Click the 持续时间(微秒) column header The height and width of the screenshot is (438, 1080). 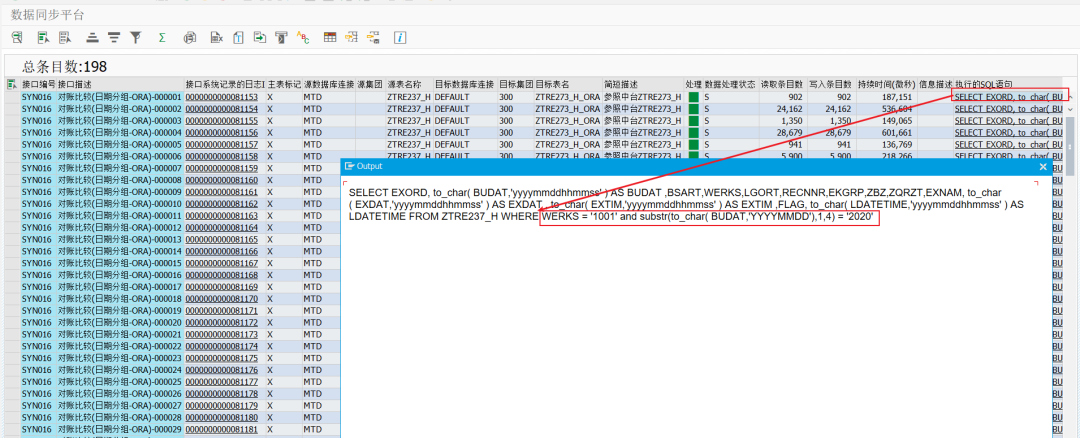point(886,84)
